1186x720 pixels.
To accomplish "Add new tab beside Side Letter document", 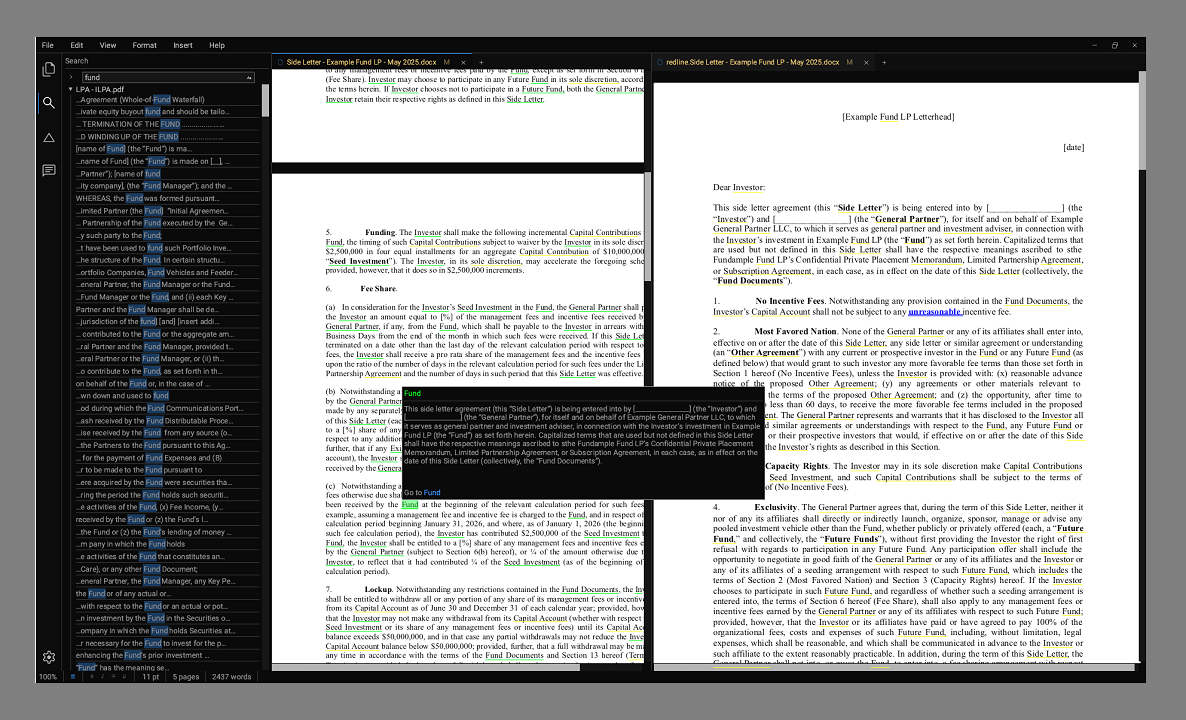I will point(481,62).
